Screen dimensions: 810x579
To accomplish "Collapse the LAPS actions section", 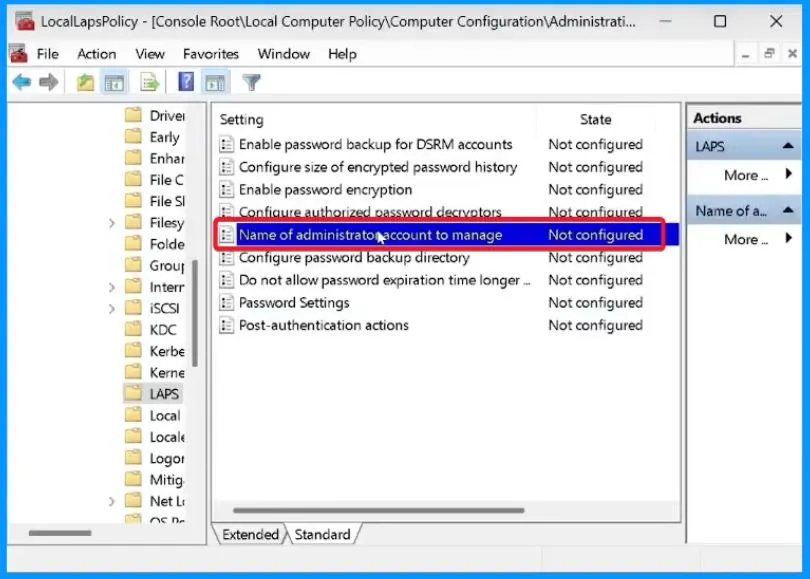I will (x=788, y=146).
